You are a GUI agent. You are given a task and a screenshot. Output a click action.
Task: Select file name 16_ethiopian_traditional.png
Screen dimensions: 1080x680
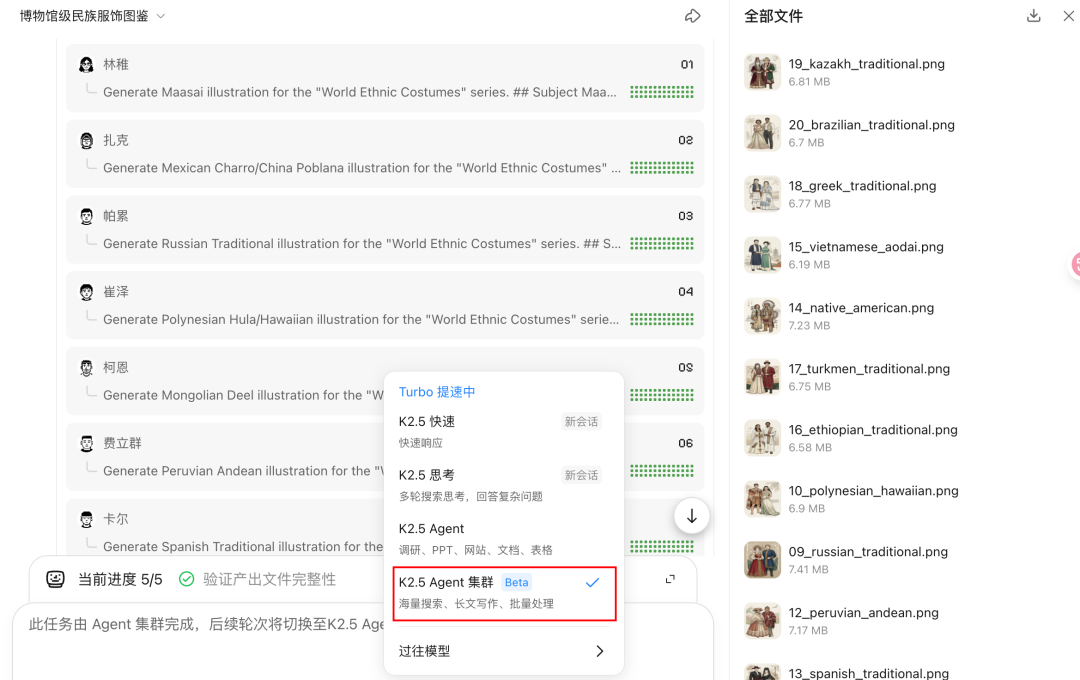(x=873, y=430)
